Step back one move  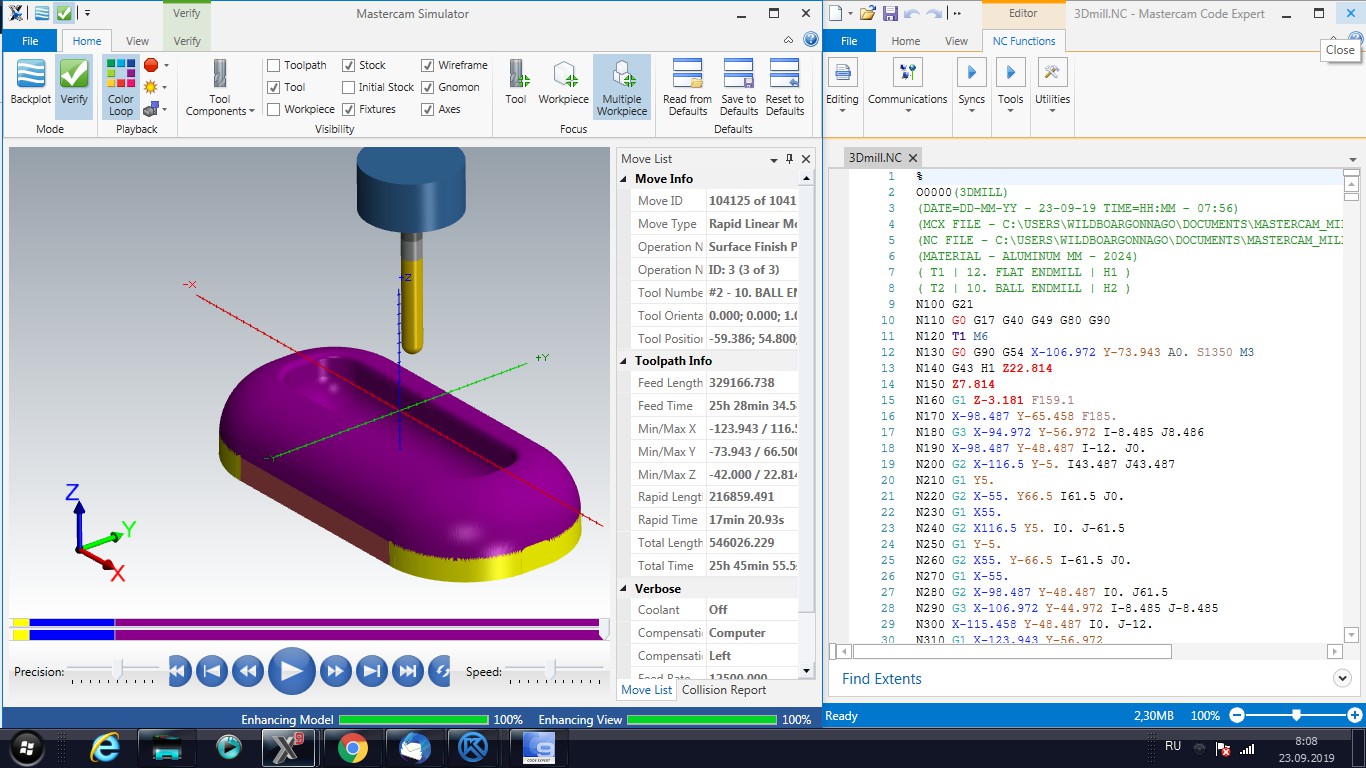tap(248, 671)
